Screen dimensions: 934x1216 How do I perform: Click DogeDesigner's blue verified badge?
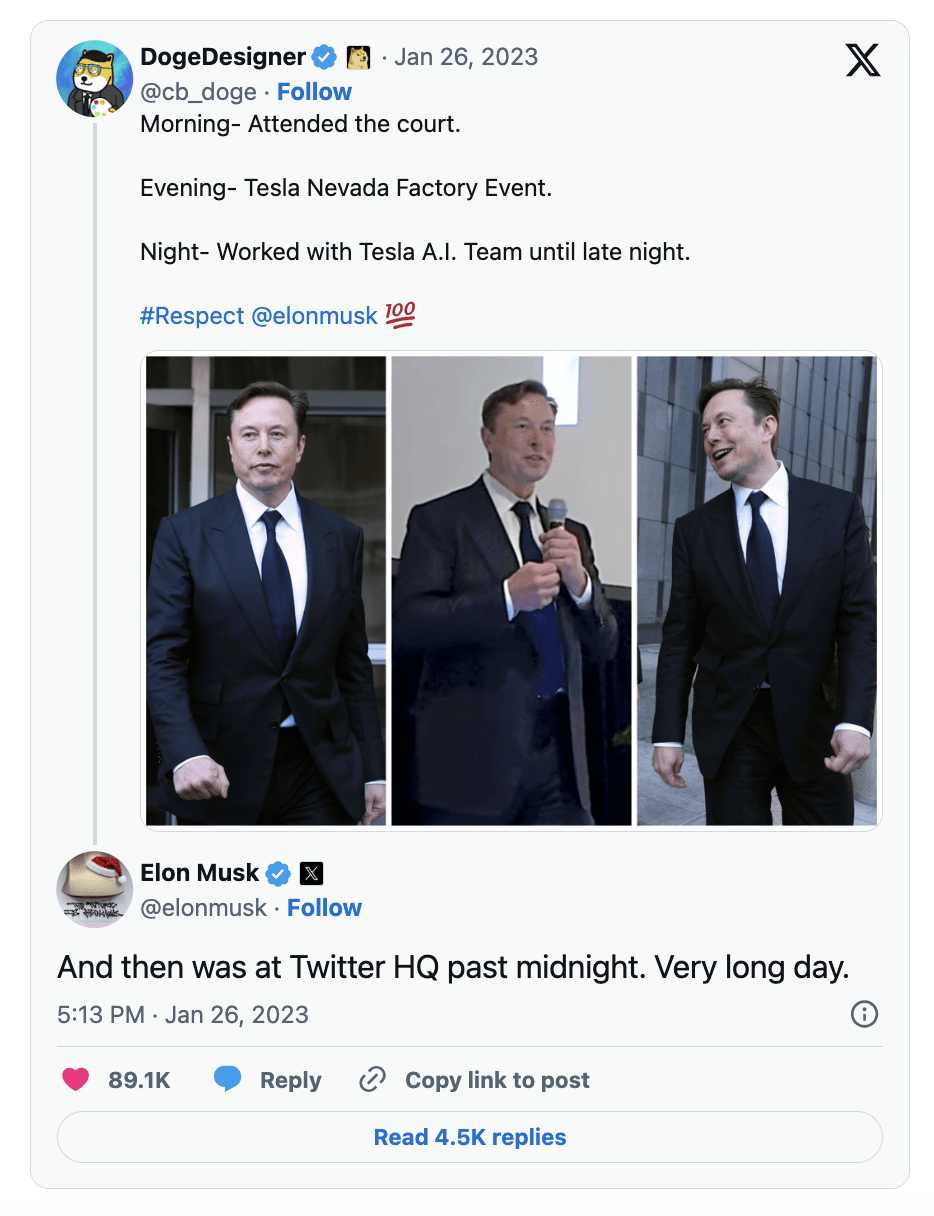[325, 57]
